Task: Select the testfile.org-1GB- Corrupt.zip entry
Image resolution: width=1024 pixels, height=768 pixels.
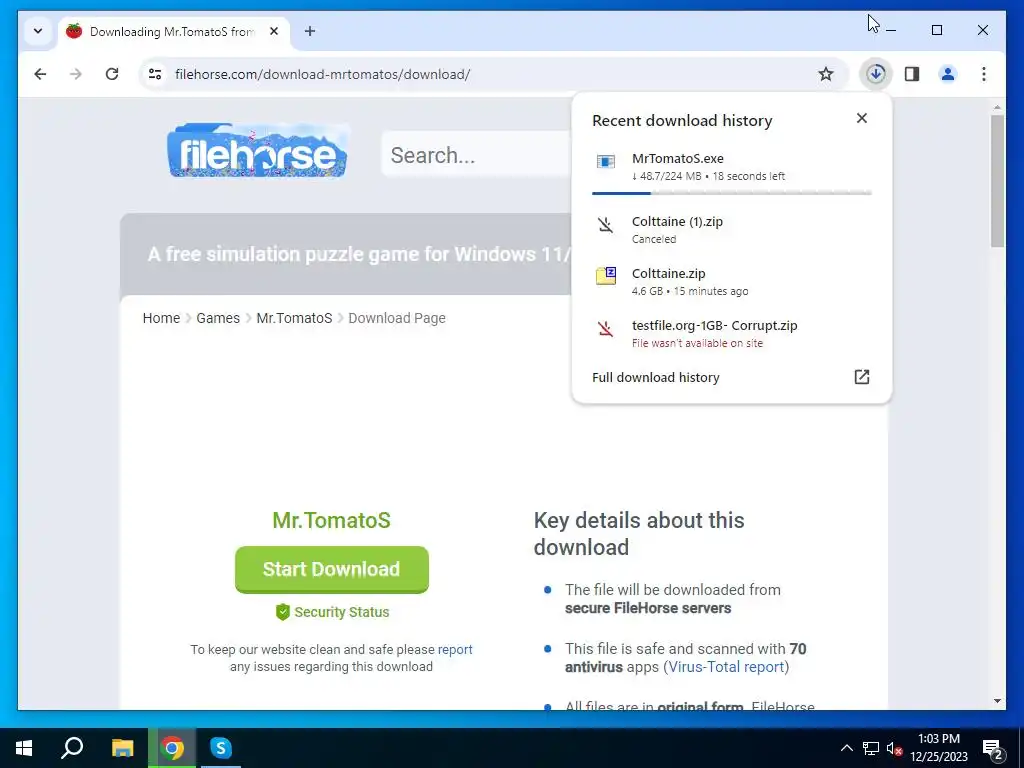Action: click(x=731, y=334)
